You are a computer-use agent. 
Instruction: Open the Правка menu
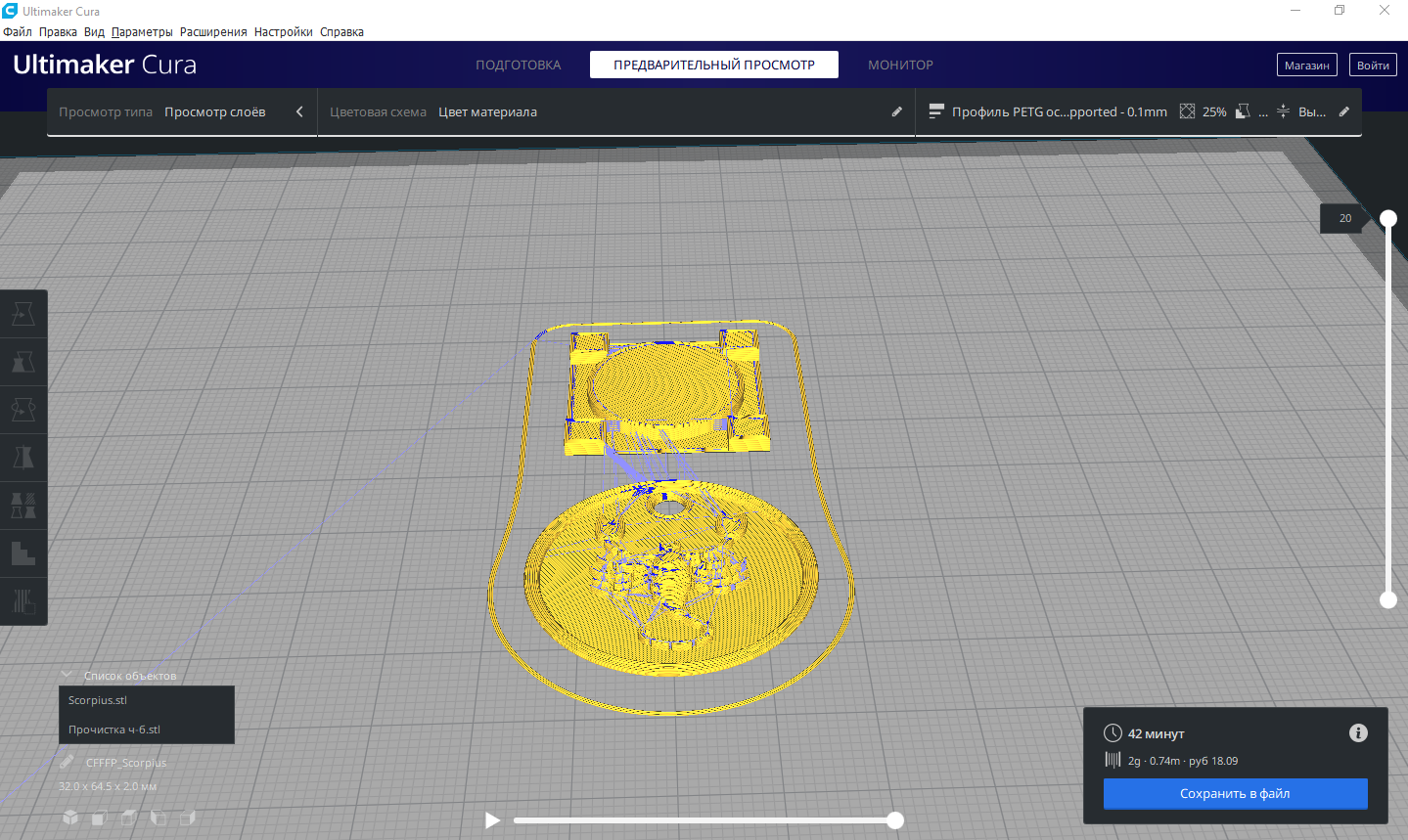(x=58, y=31)
